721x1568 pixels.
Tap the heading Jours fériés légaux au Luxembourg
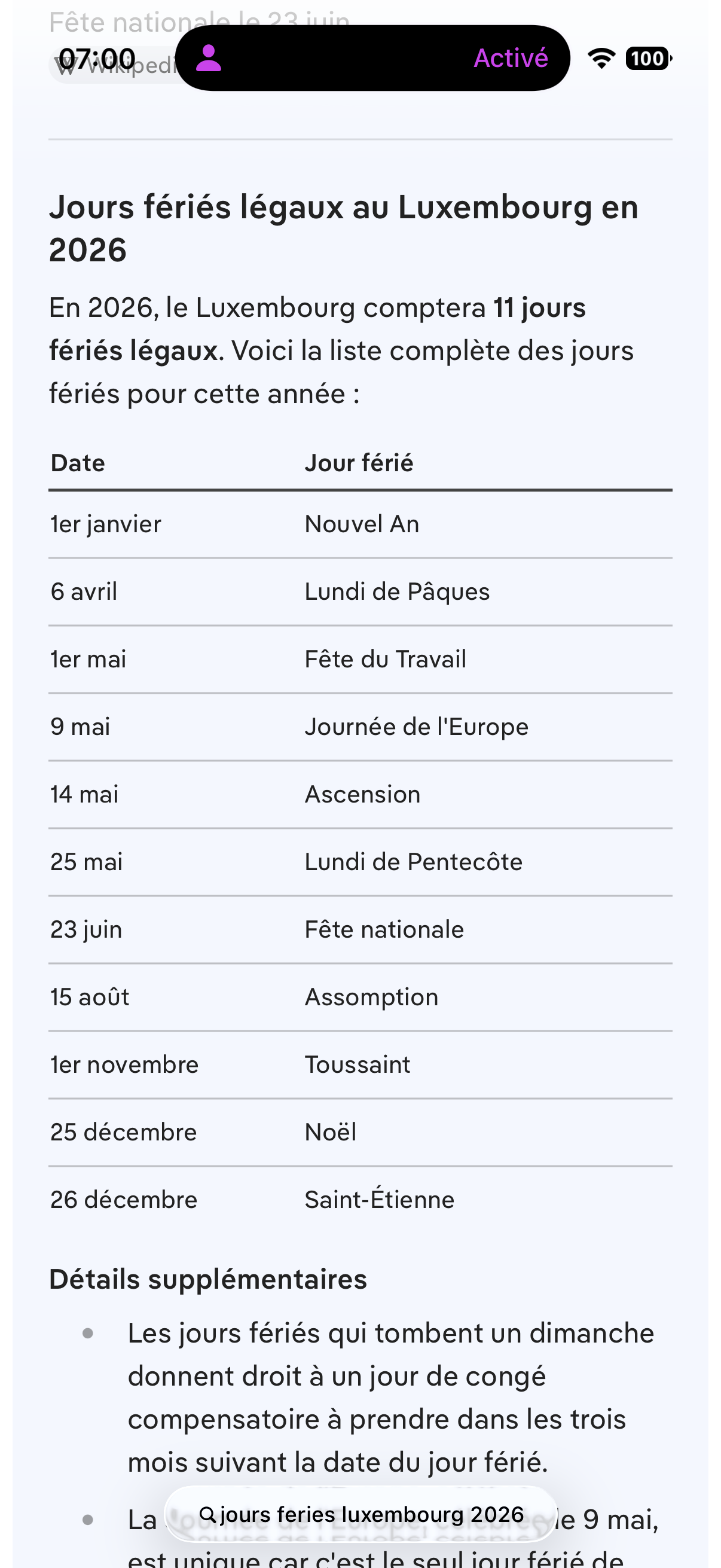click(x=344, y=228)
